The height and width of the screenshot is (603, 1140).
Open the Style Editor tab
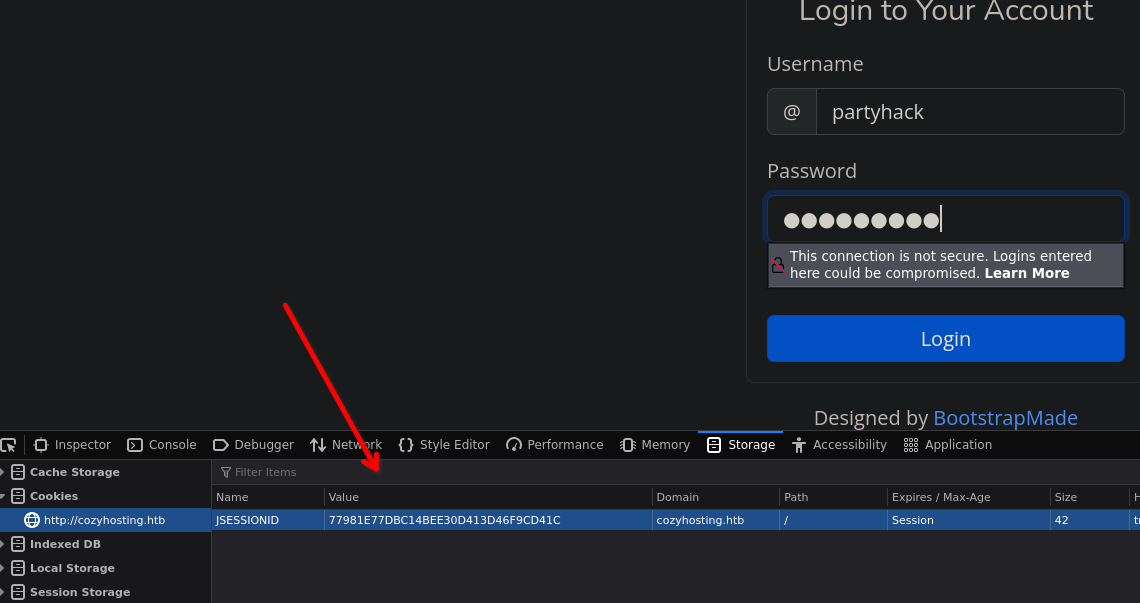coord(444,445)
